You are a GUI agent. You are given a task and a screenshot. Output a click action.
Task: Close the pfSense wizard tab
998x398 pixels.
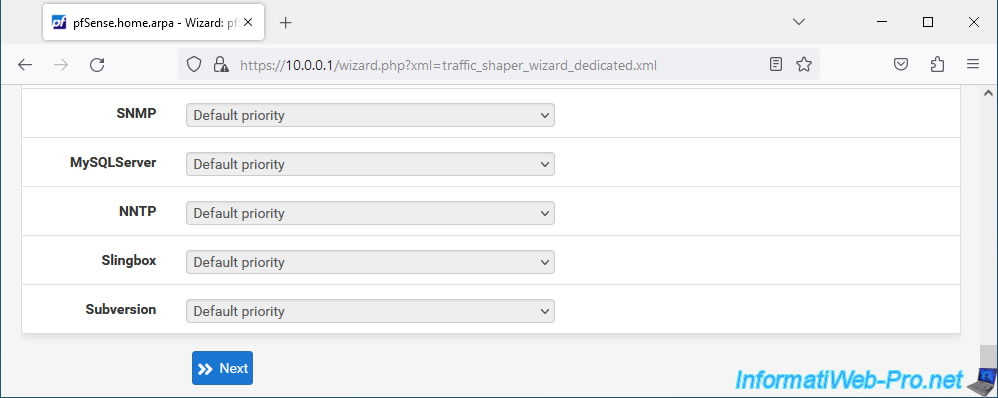[x=248, y=22]
